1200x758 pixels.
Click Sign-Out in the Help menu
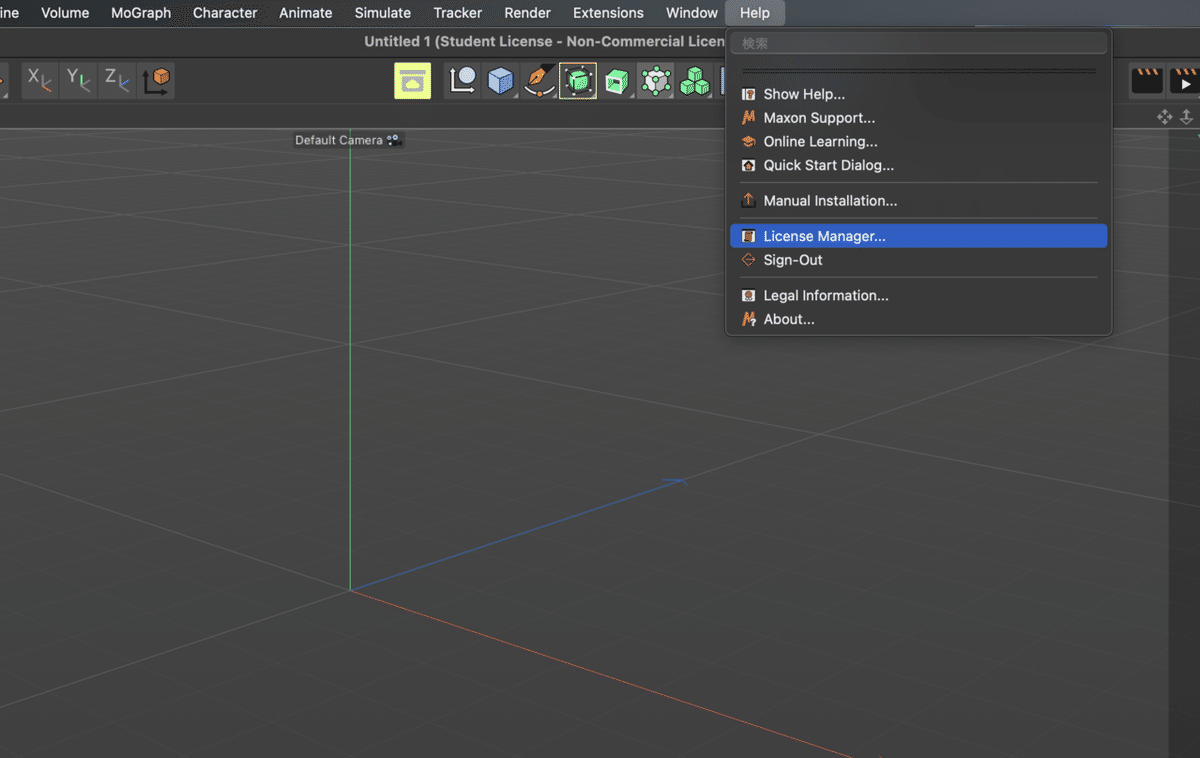[x=793, y=260]
